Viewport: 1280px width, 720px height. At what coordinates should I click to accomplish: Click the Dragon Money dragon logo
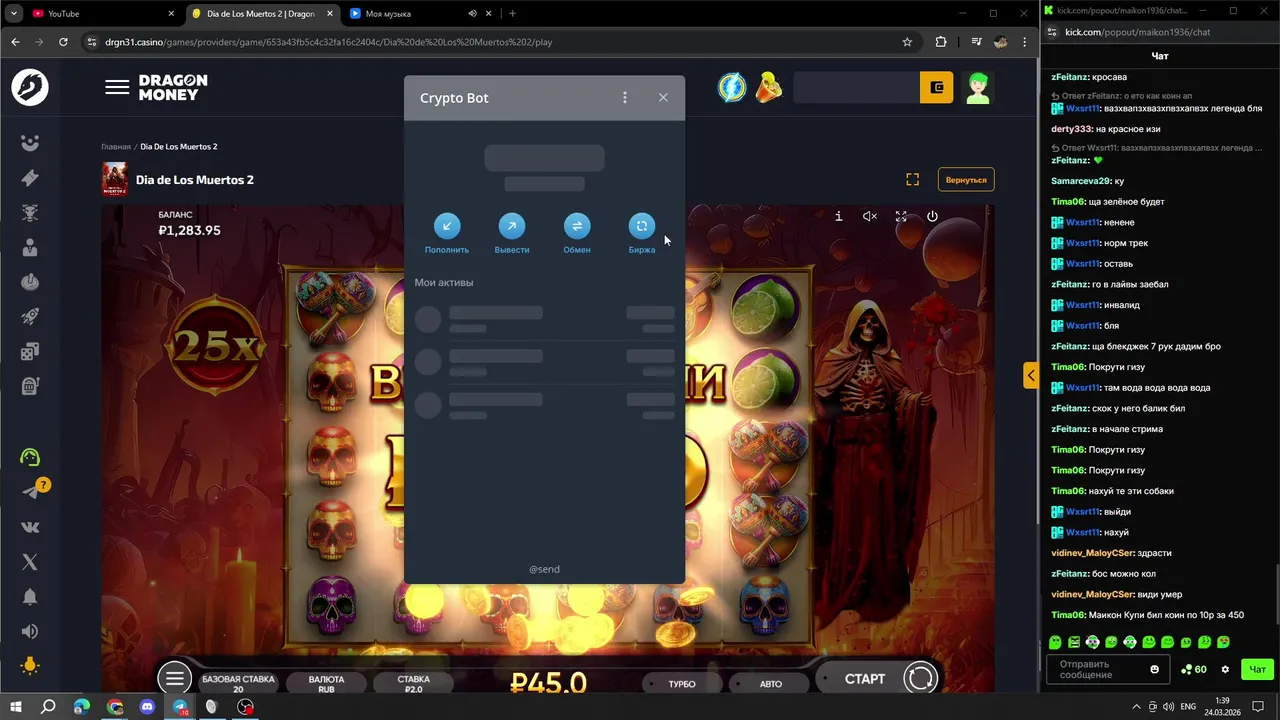tap(30, 88)
